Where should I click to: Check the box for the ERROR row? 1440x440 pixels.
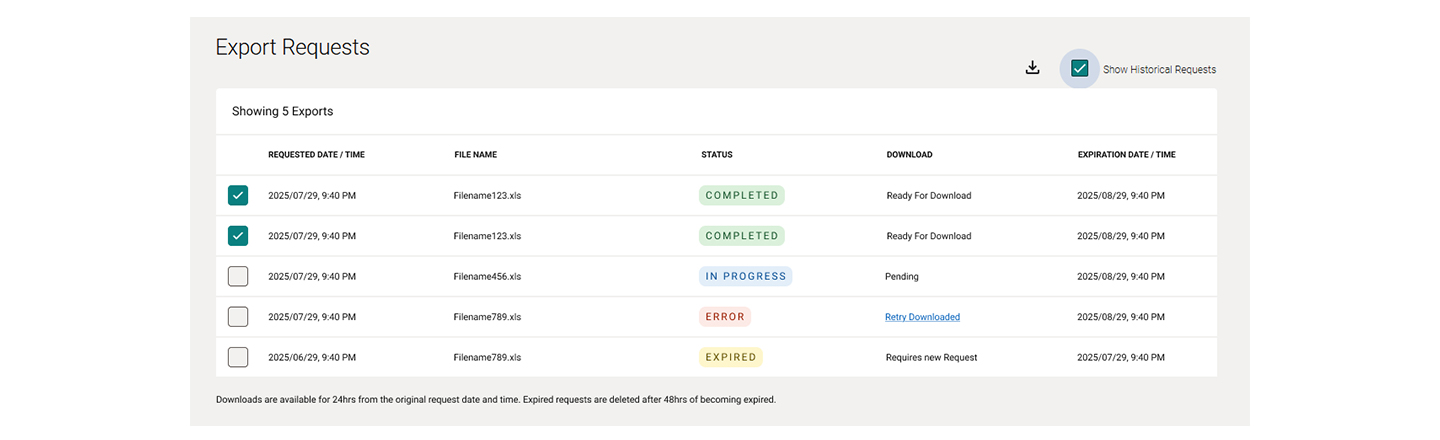coord(238,316)
